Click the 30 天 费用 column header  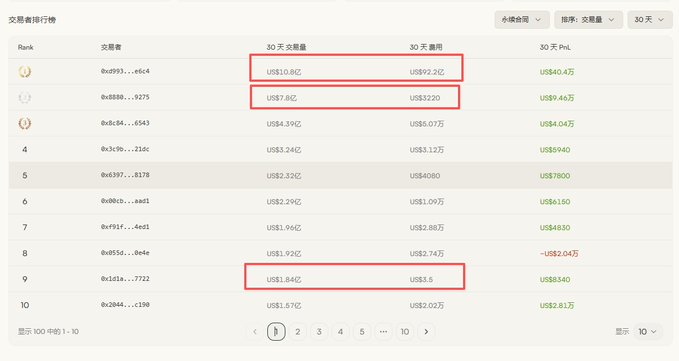point(426,47)
